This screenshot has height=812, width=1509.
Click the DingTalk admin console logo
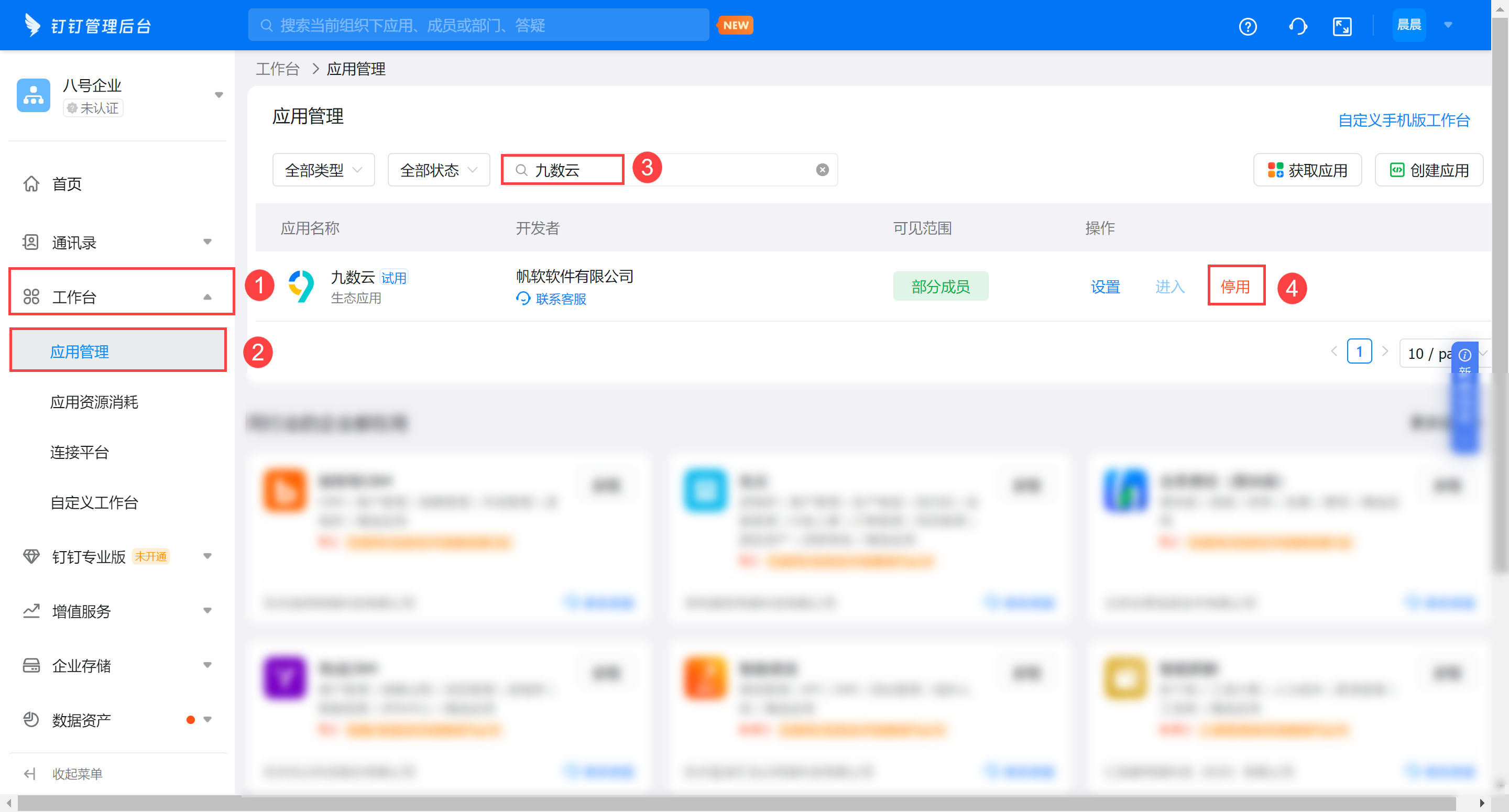coord(32,25)
